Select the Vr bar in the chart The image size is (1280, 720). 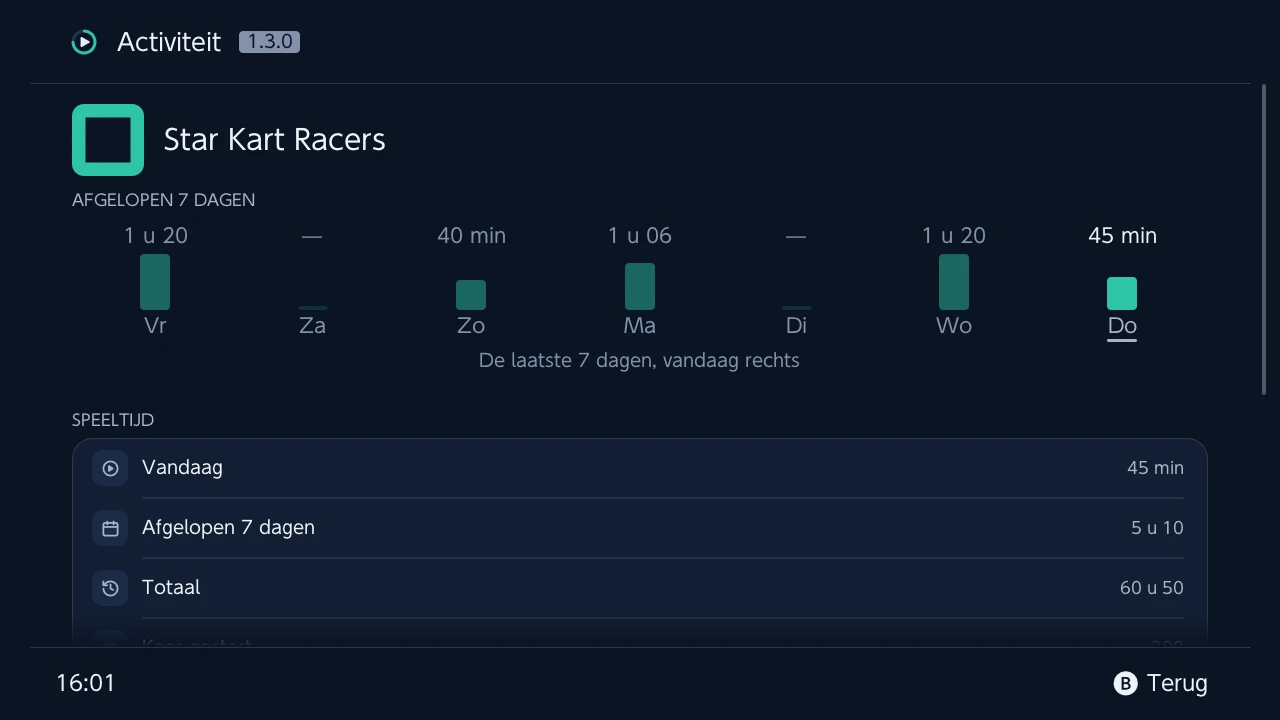coord(155,282)
